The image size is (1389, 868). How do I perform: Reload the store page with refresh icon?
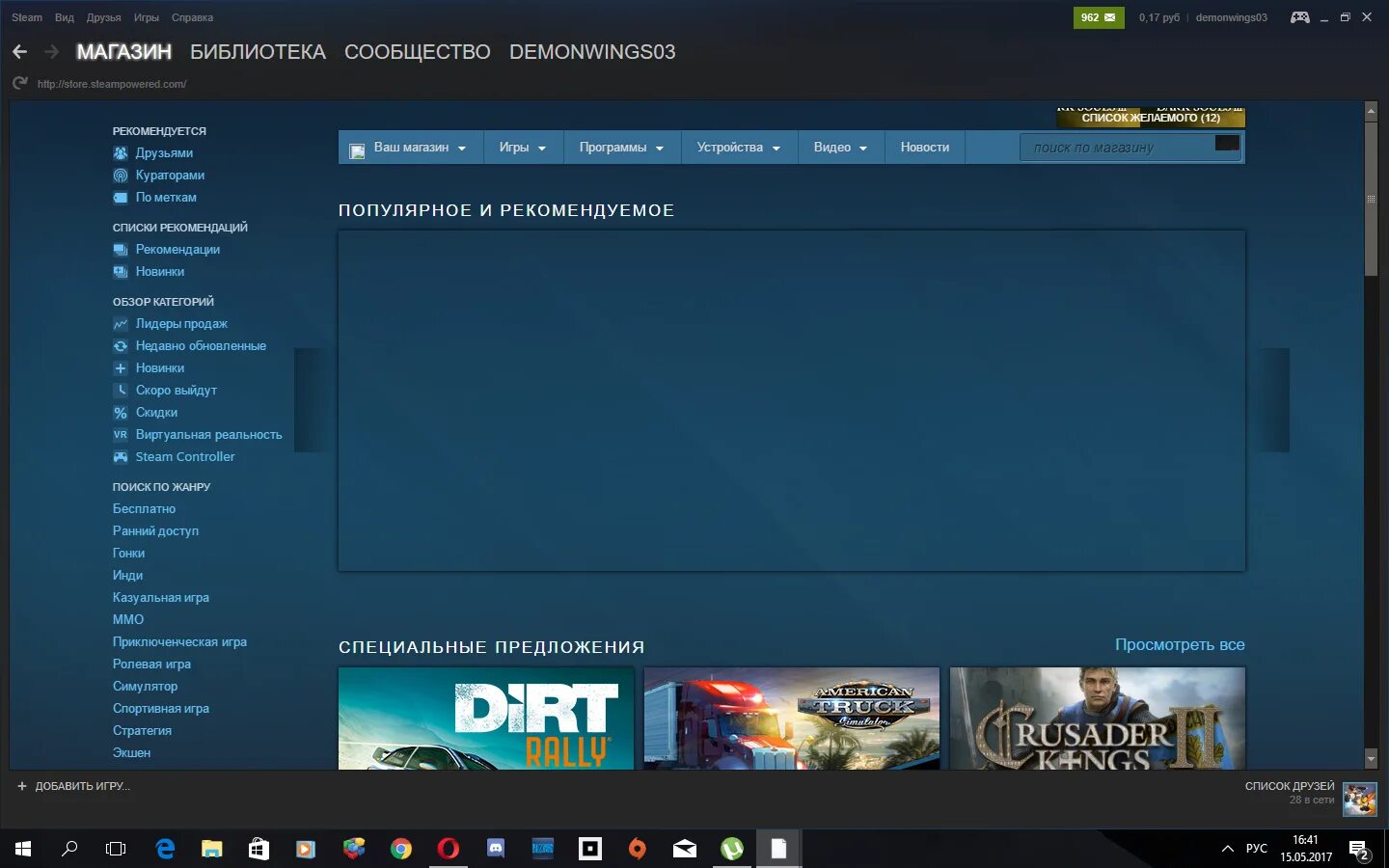click(x=20, y=84)
